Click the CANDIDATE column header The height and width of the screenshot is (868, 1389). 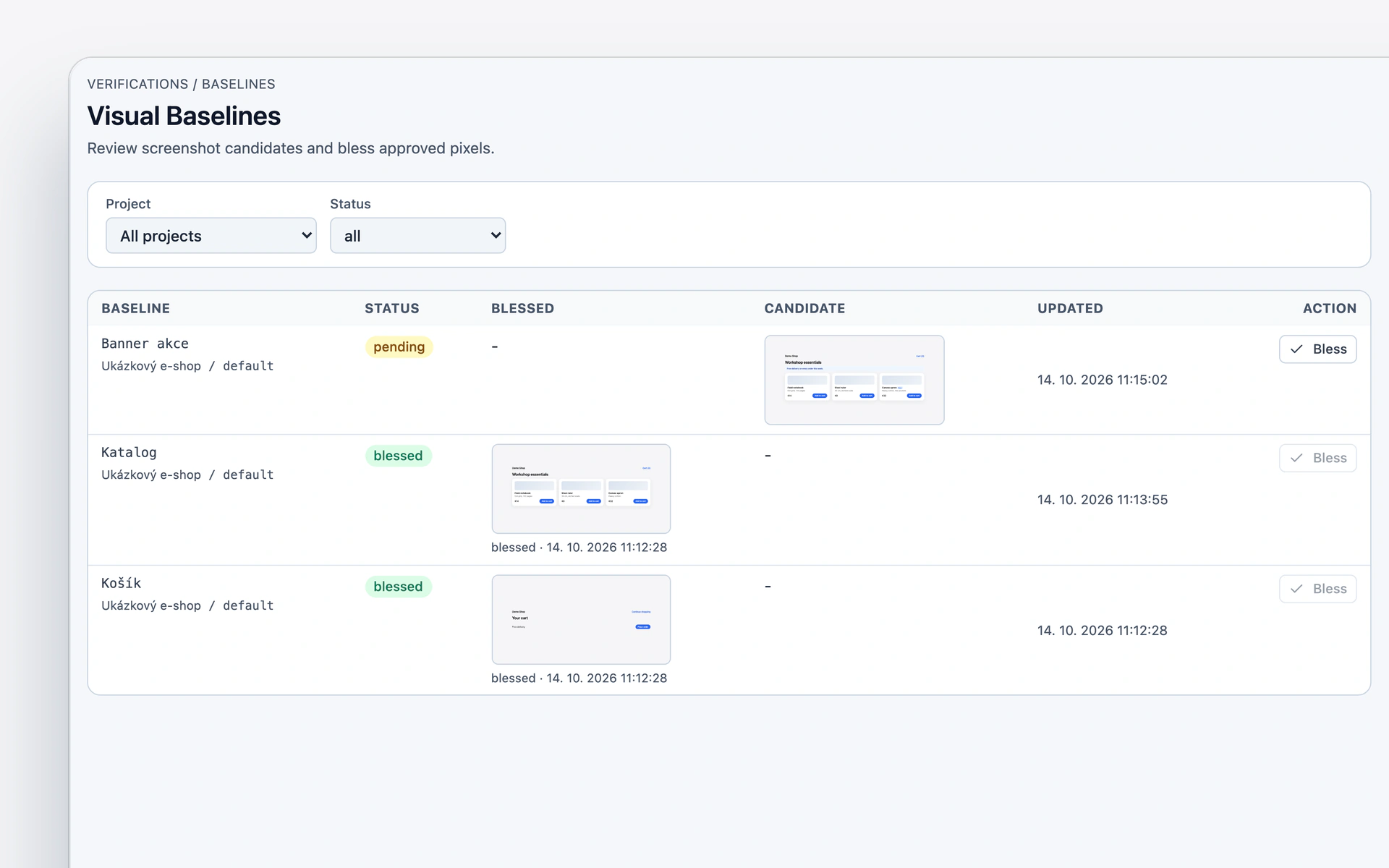click(x=804, y=308)
